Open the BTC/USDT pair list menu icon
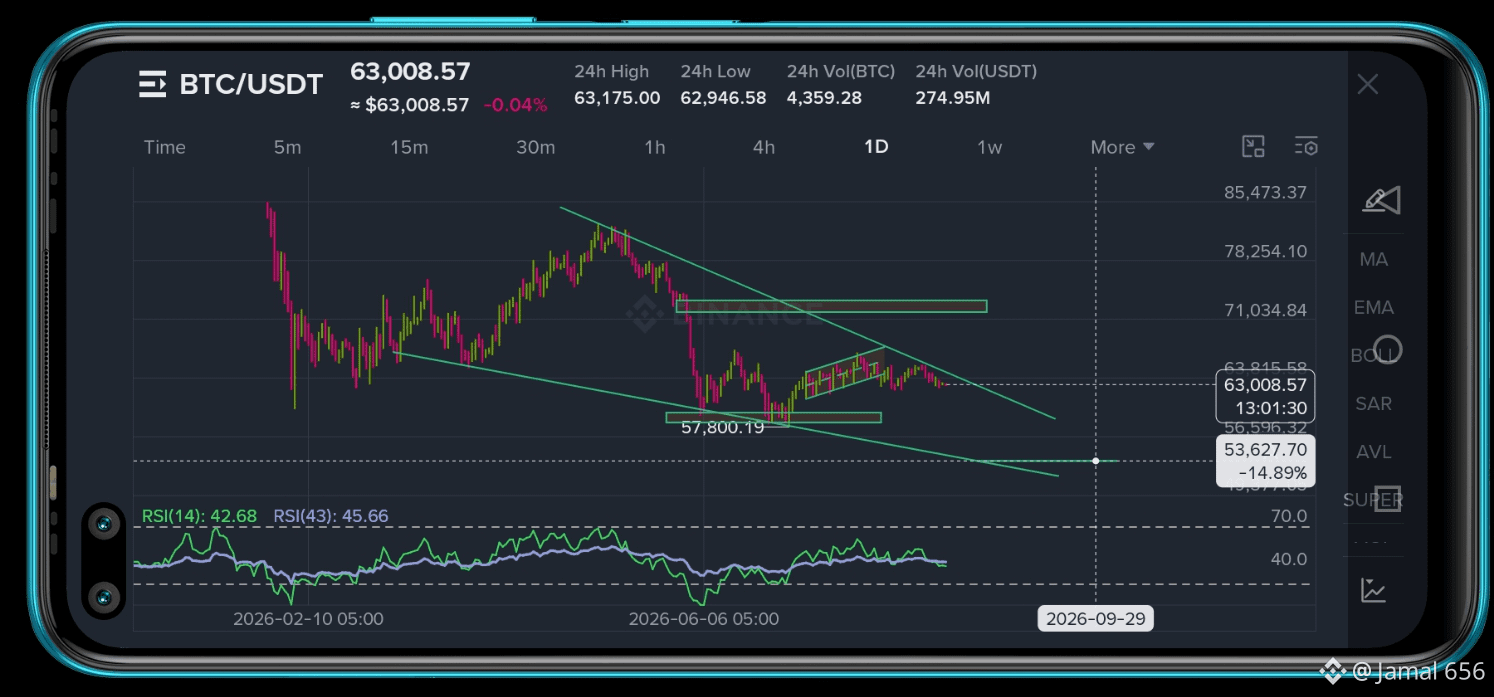 pyautogui.click(x=152, y=85)
